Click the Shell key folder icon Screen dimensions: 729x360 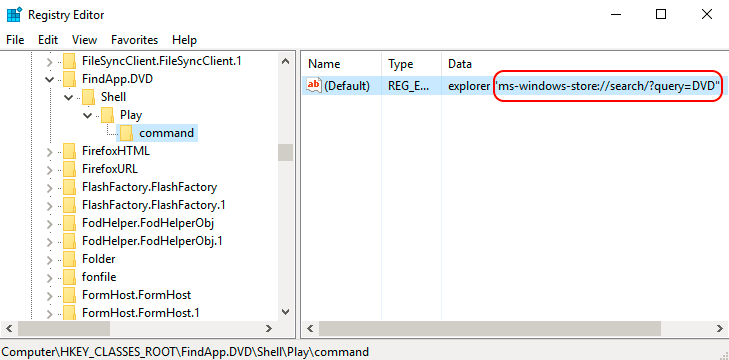tap(88, 97)
